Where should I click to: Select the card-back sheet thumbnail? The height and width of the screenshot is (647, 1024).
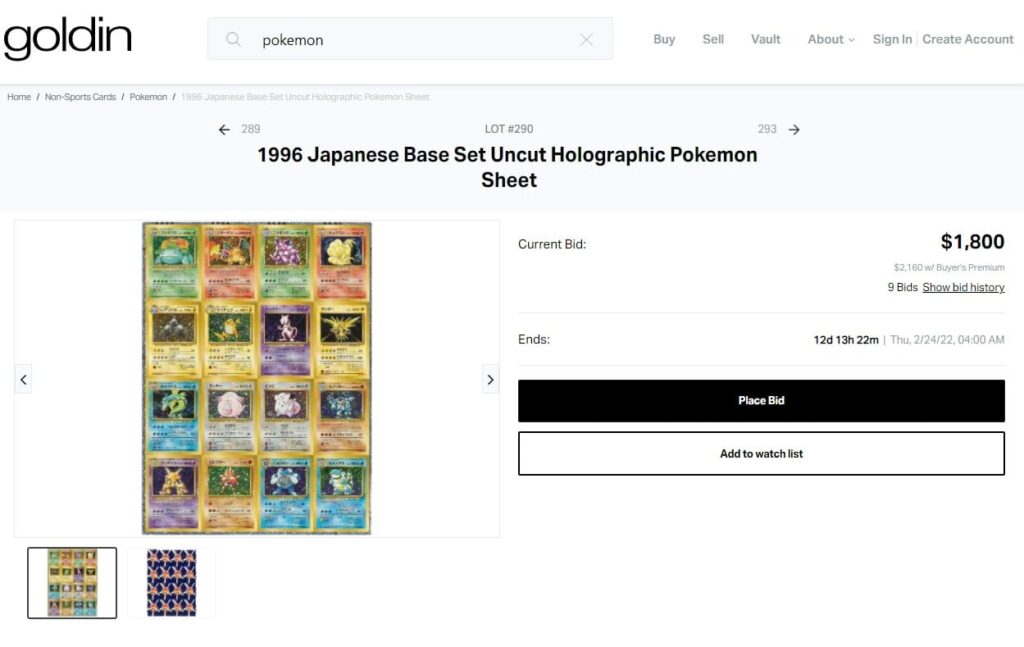click(x=171, y=582)
